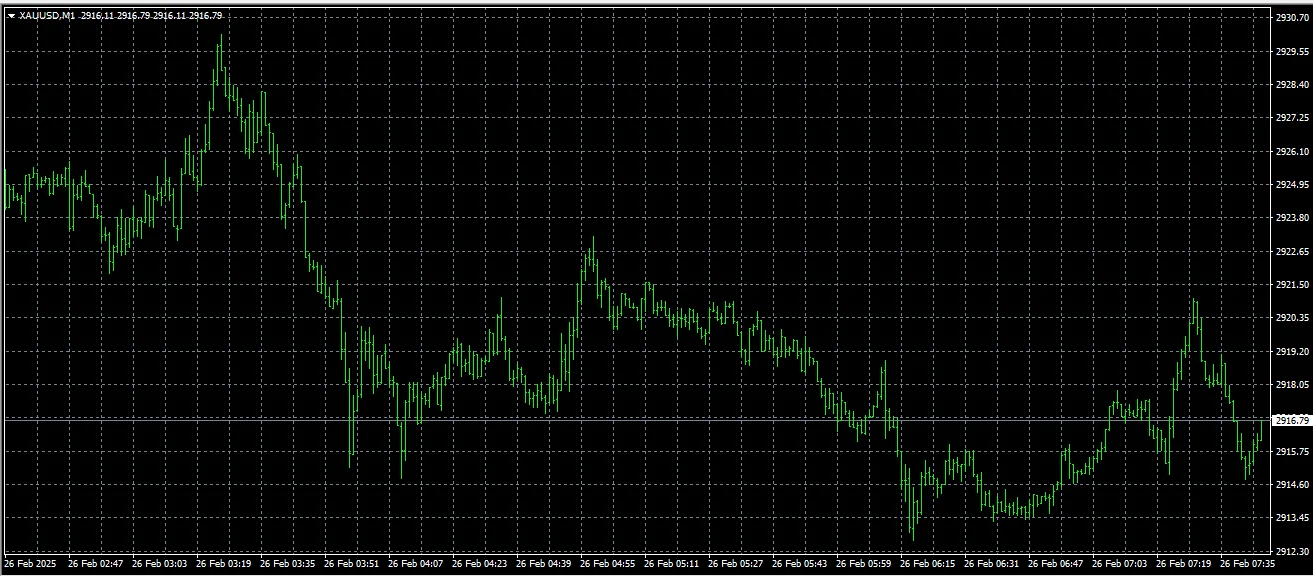
Task: Open the one-click trading triangle beside XAUUSD
Action: pyautogui.click(x=11, y=16)
